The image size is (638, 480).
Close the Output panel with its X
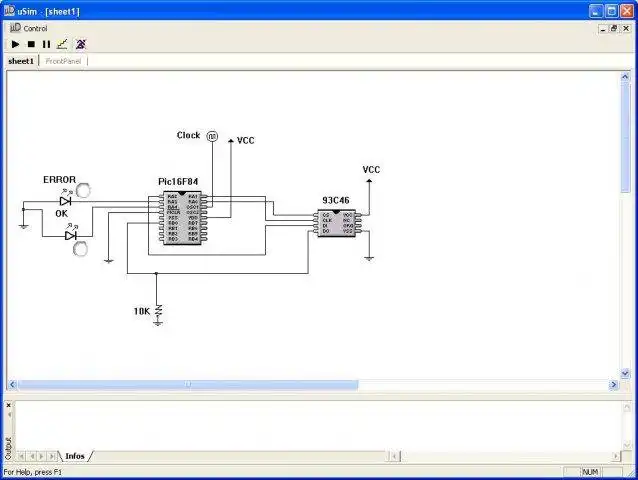click(x=9, y=405)
